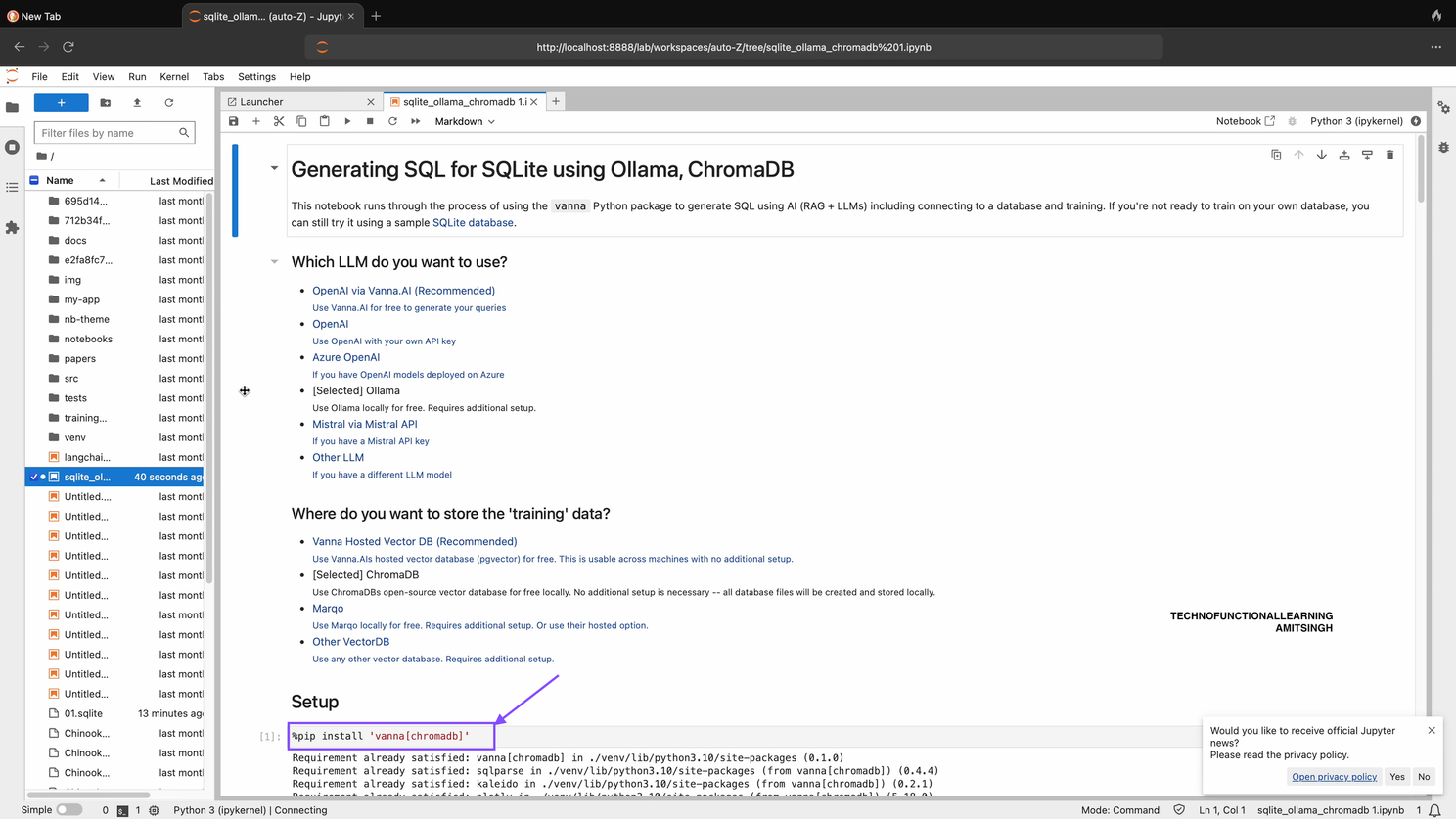Open the browser's three-dot menu
Viewport: 1456px width, 819px height.
(x=1435, y=47)
